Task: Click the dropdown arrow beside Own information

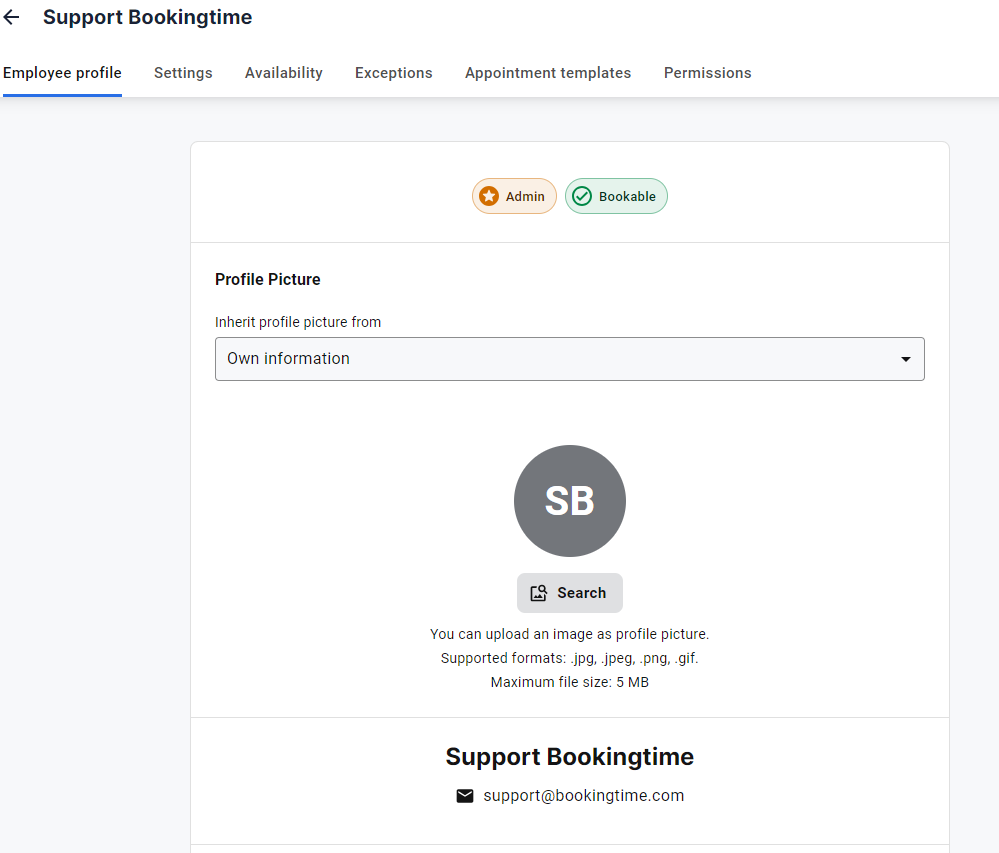Action: point(905,359)
